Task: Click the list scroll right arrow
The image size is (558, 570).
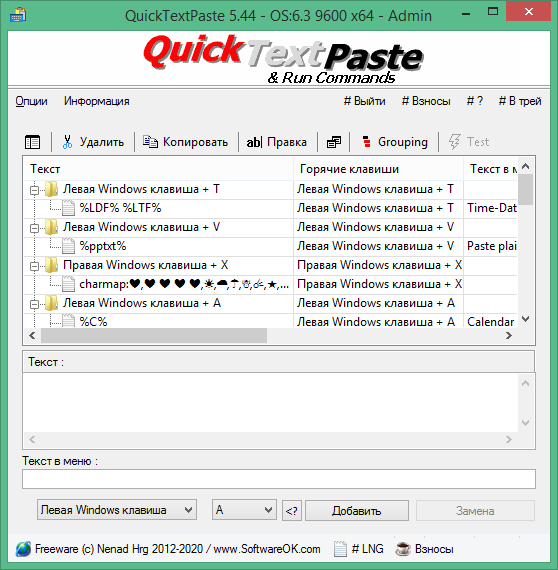Action: (x=509, y=336)
